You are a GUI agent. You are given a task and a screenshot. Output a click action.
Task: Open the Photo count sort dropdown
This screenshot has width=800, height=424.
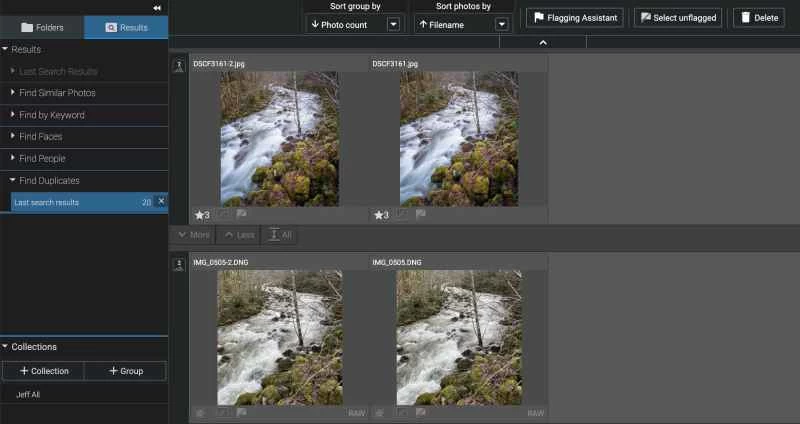click(393, 24)
